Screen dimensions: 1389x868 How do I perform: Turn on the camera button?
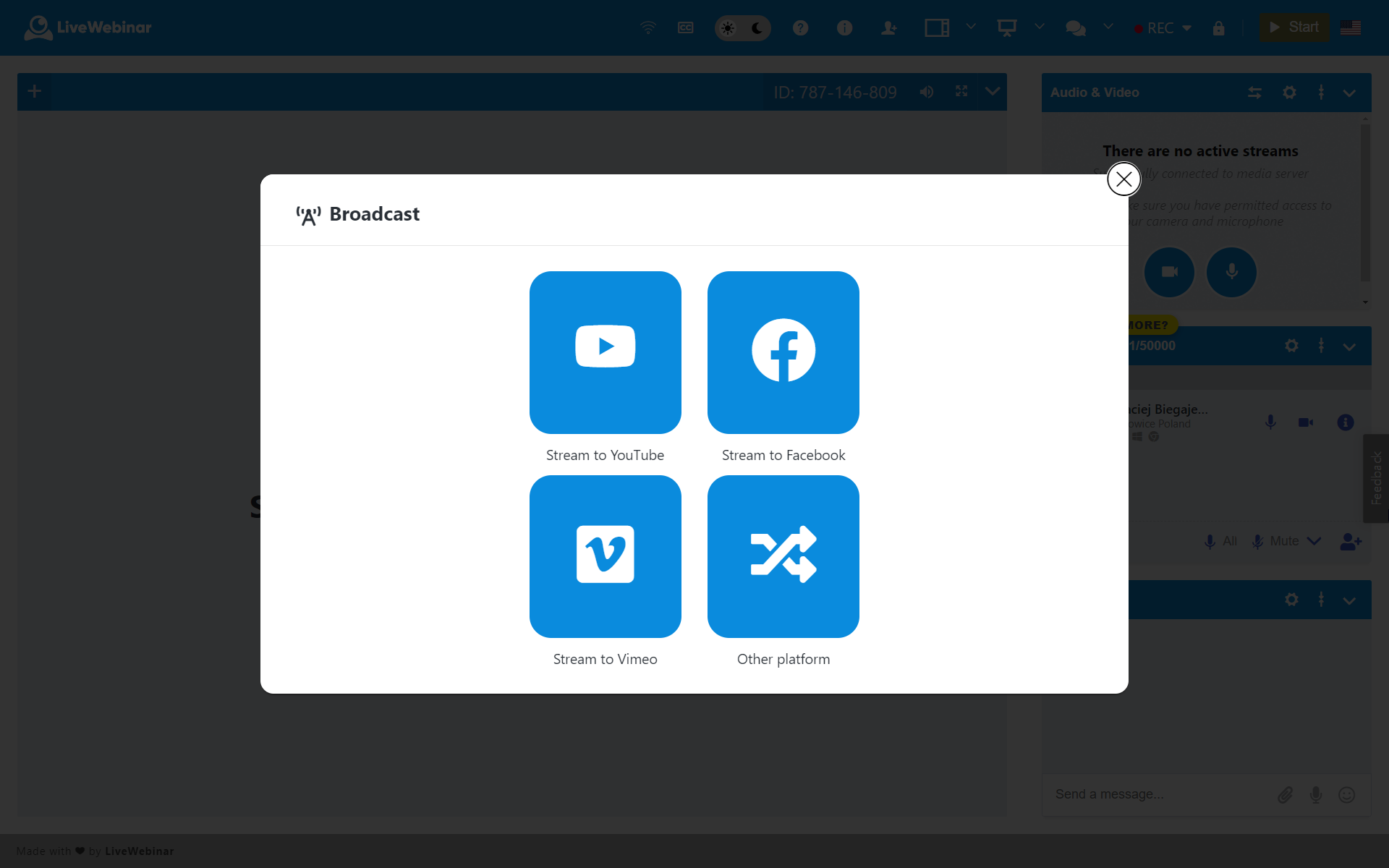[1169, 272]
